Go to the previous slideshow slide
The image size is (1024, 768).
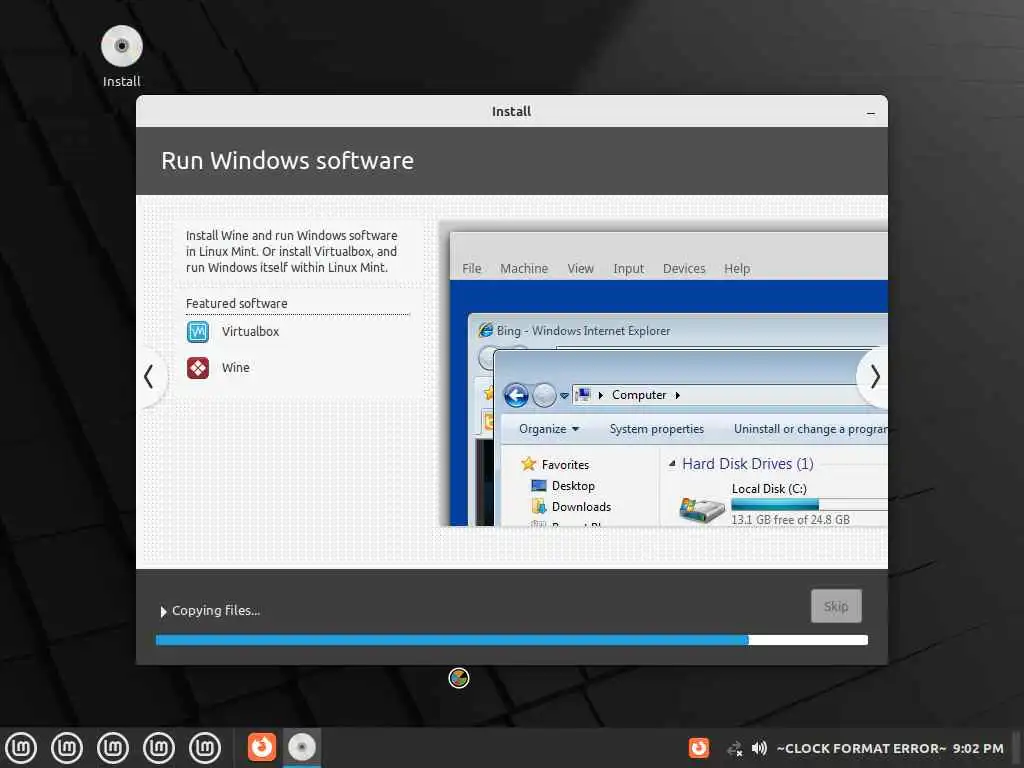[x=149, y=377]
